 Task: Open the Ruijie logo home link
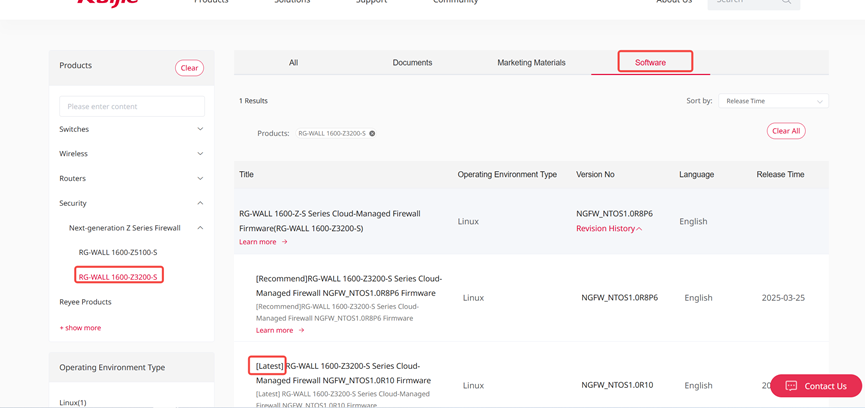(x=108, y=2)
